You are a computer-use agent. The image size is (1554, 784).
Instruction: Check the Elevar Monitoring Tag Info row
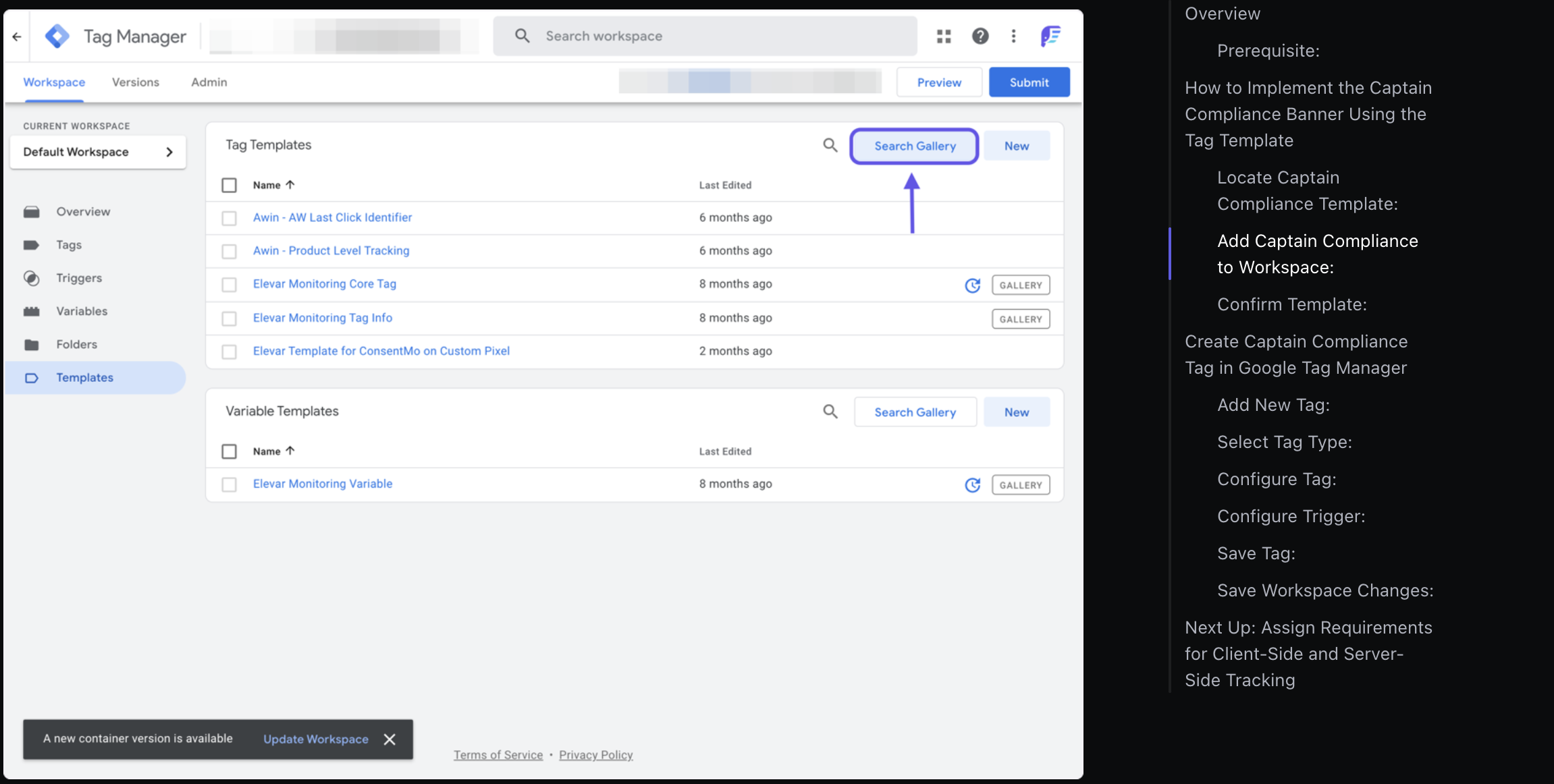(x=230, y=318)
